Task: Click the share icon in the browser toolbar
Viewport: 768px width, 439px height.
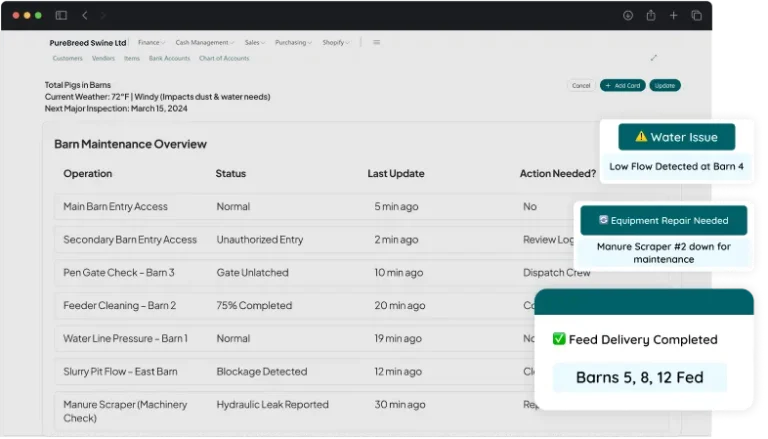Action: [651, 15]
